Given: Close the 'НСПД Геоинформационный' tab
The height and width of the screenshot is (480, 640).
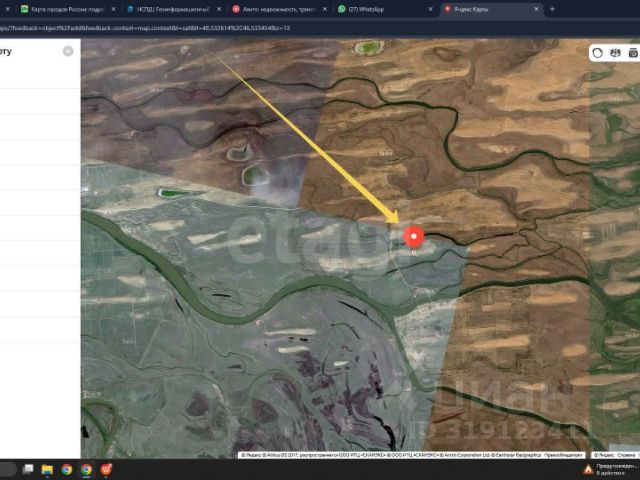Looking at the screenshot, I should [219, 9].
